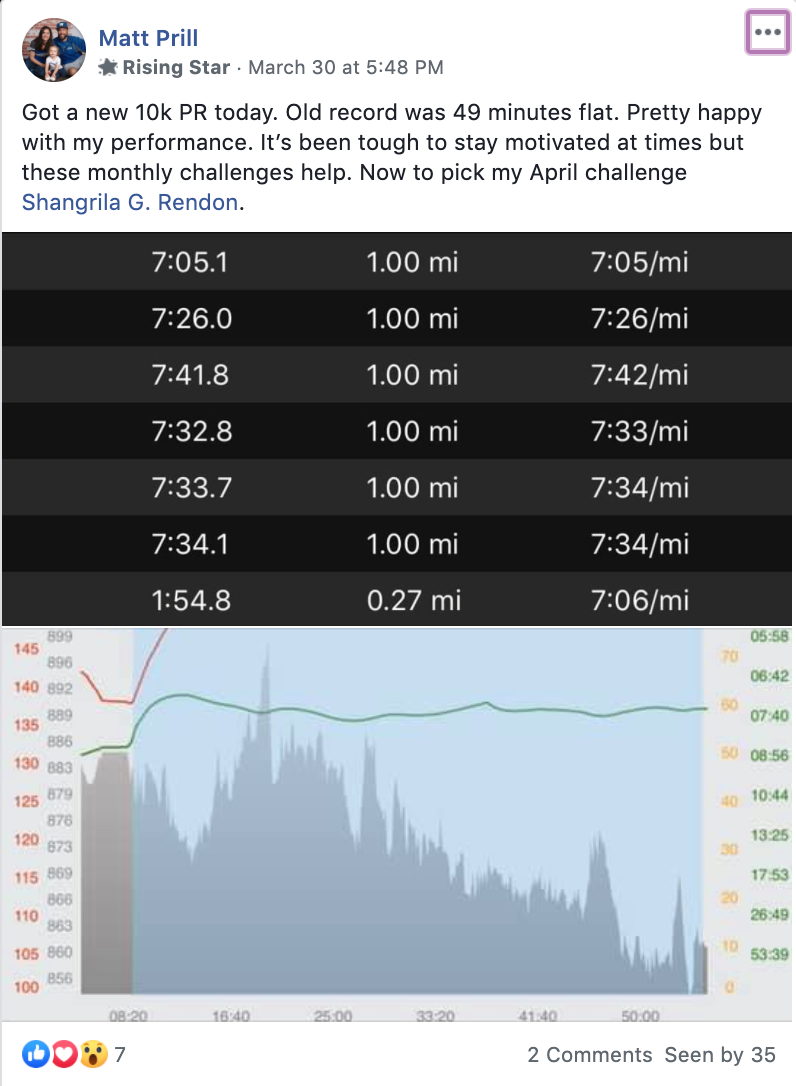Click the blue Like reaction icon
Viewport: 796px width, 1086px height.
pos(35,1054)
